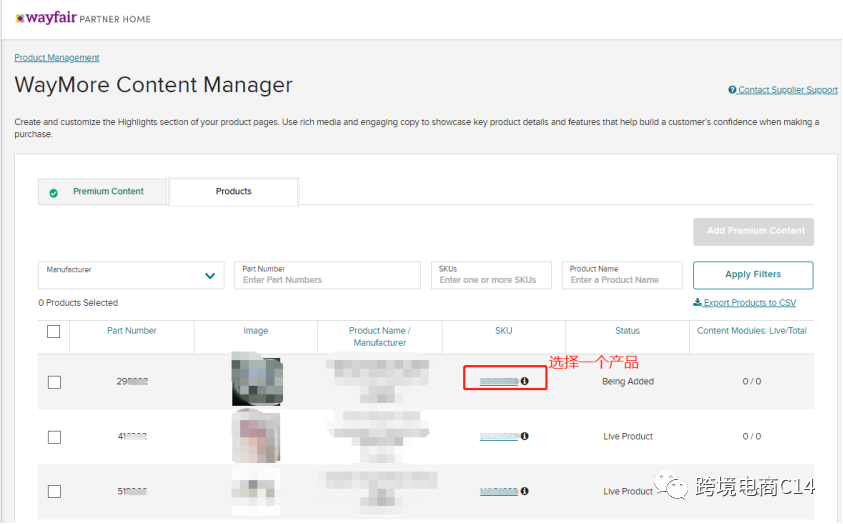Click SKU column header

click(x=504, y=331)
